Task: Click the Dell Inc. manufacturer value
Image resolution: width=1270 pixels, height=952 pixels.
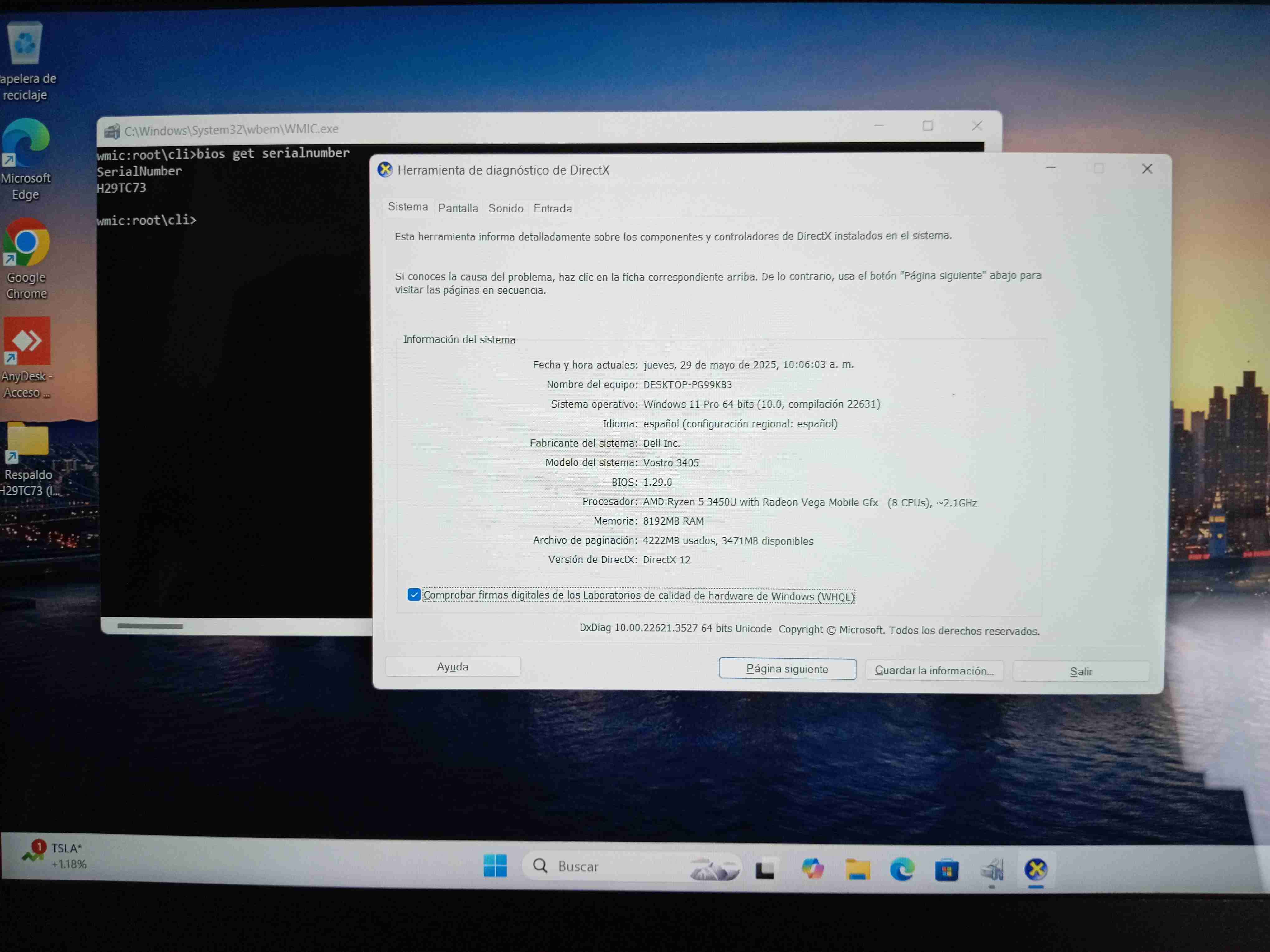Action: point(661,444)
